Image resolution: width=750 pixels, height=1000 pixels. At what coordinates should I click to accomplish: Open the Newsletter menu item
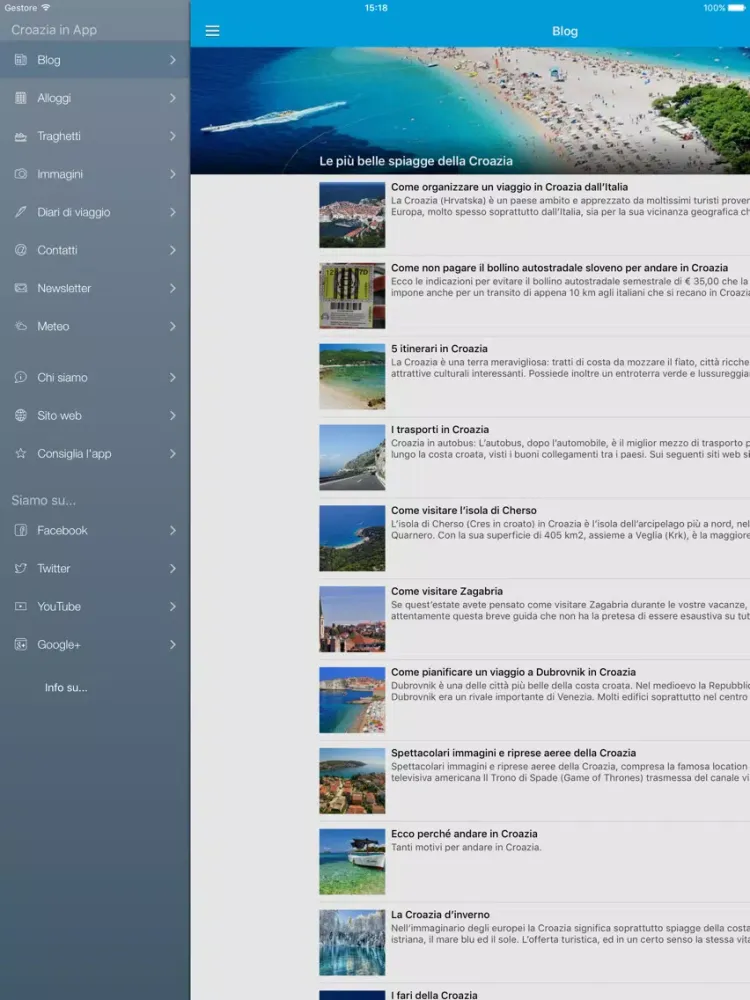(x=95, y=288)
